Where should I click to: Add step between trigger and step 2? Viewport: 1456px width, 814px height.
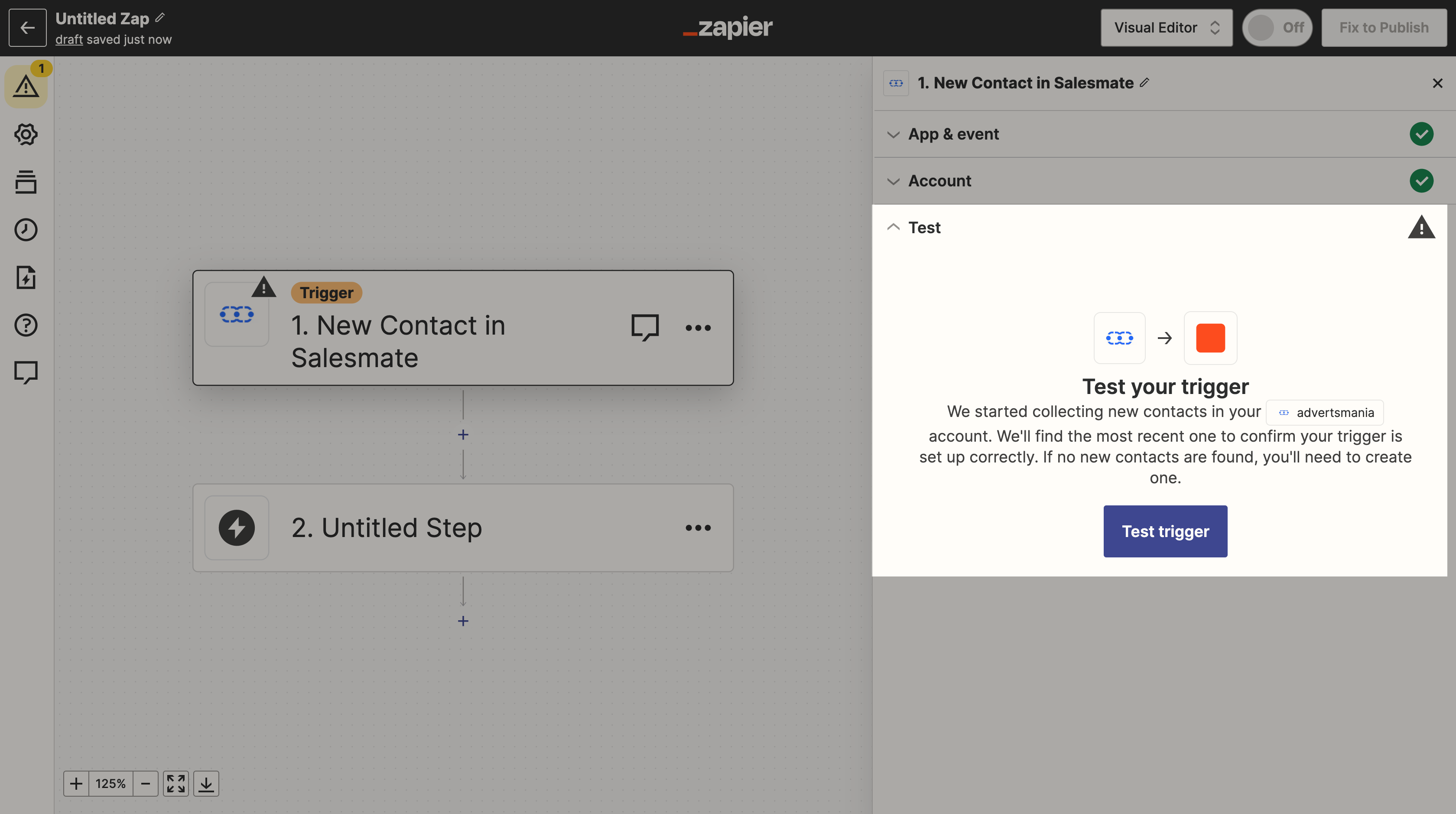pos(463,435)
